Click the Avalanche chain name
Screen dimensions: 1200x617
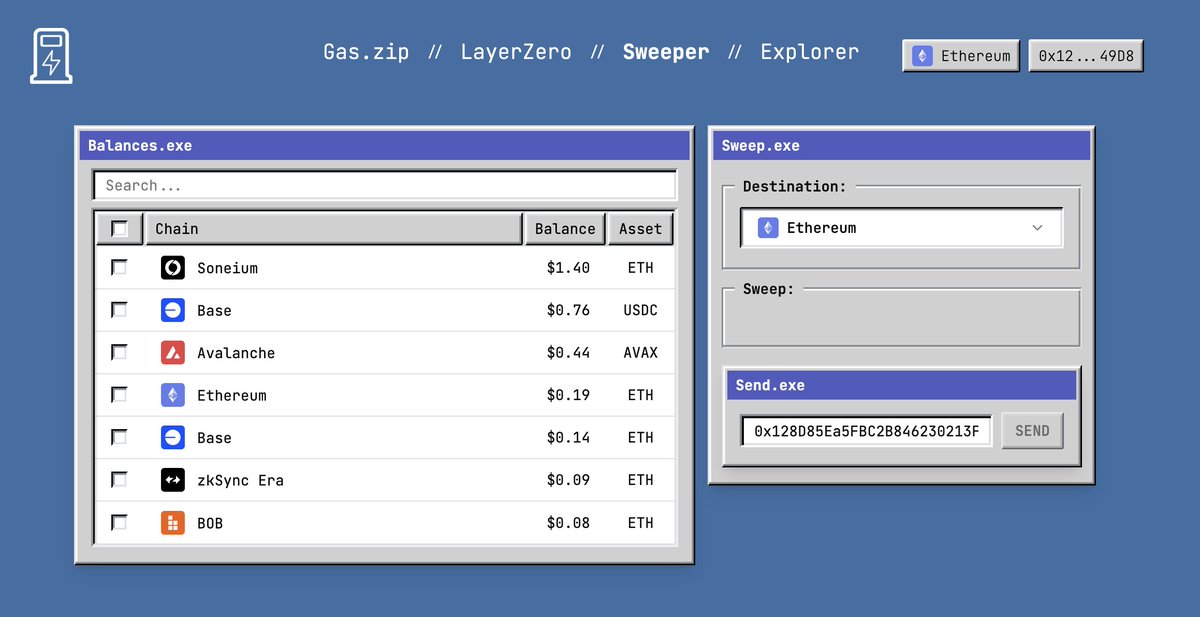tap(236, 353)
